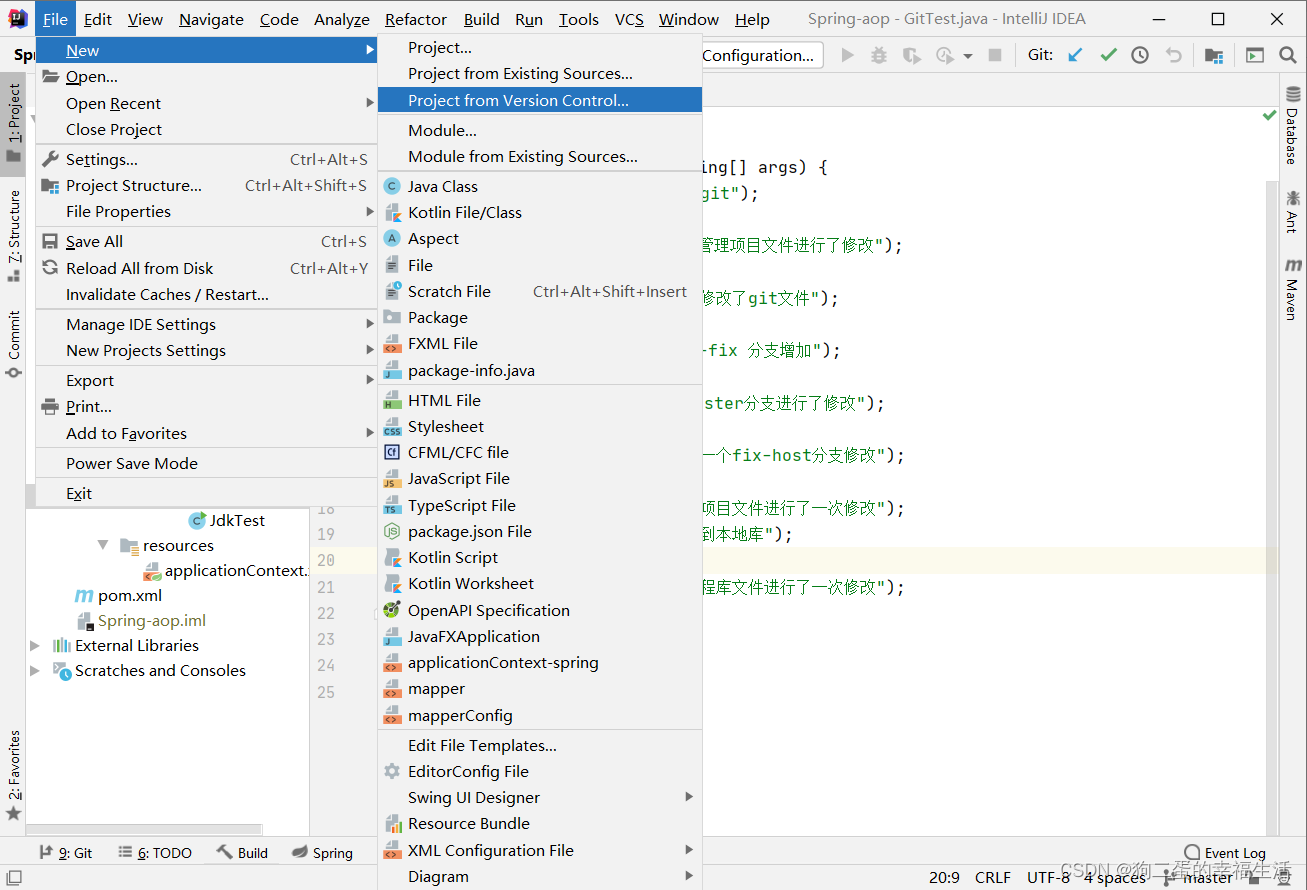Click the Run play icon in toolbar
This screenshot has width=1307, height=890.
[848, 55]
